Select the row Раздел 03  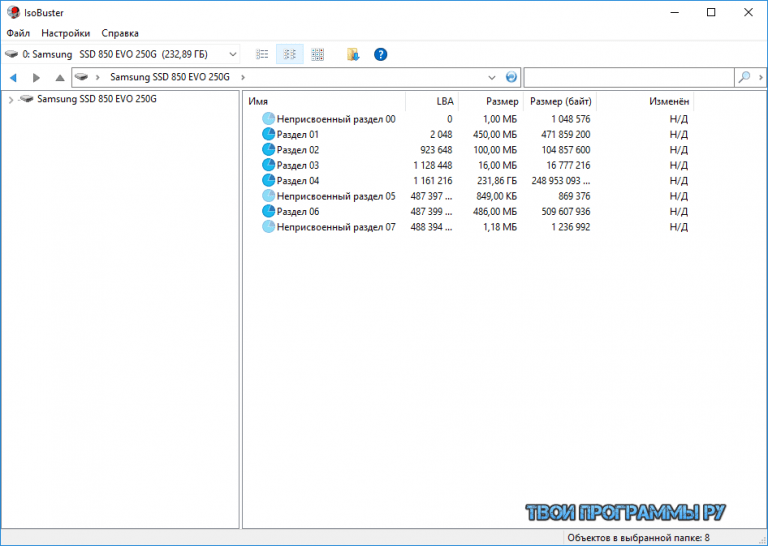tap(469, 165)
